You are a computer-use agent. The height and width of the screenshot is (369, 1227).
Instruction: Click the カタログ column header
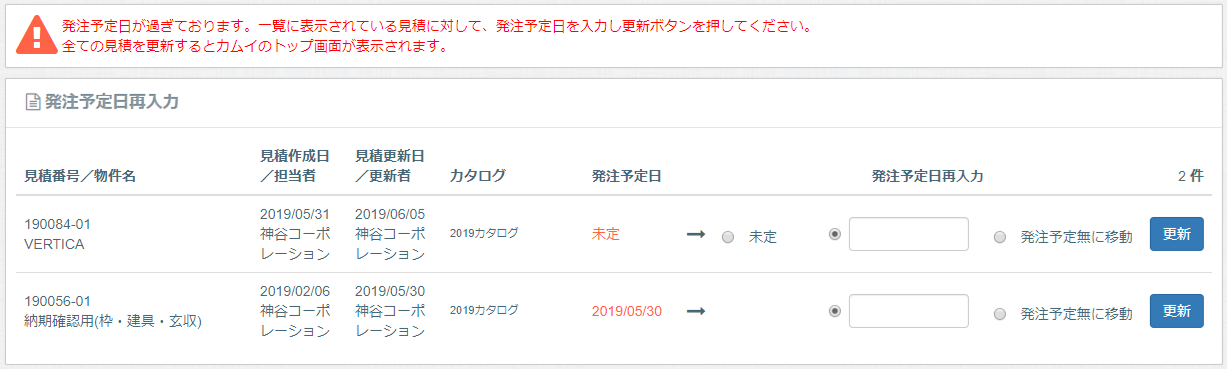coord(478,176)
